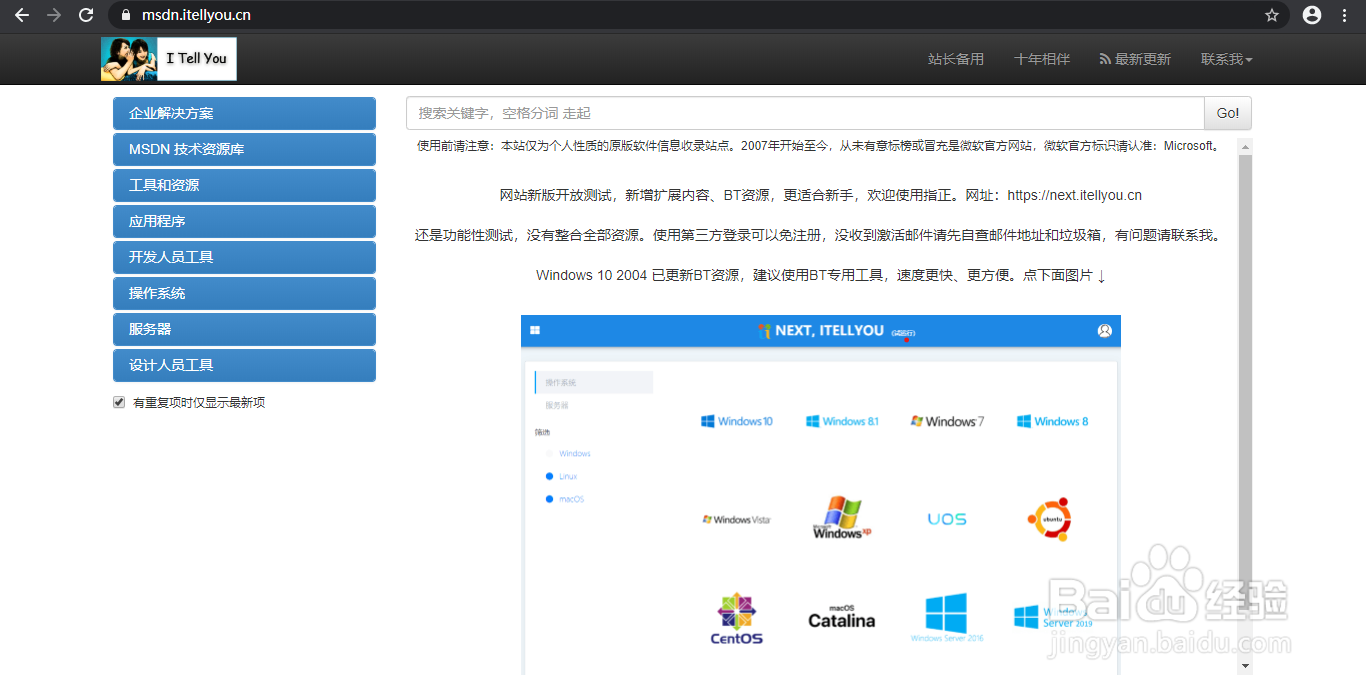Click the padlock site security icon

click(125, 15)
